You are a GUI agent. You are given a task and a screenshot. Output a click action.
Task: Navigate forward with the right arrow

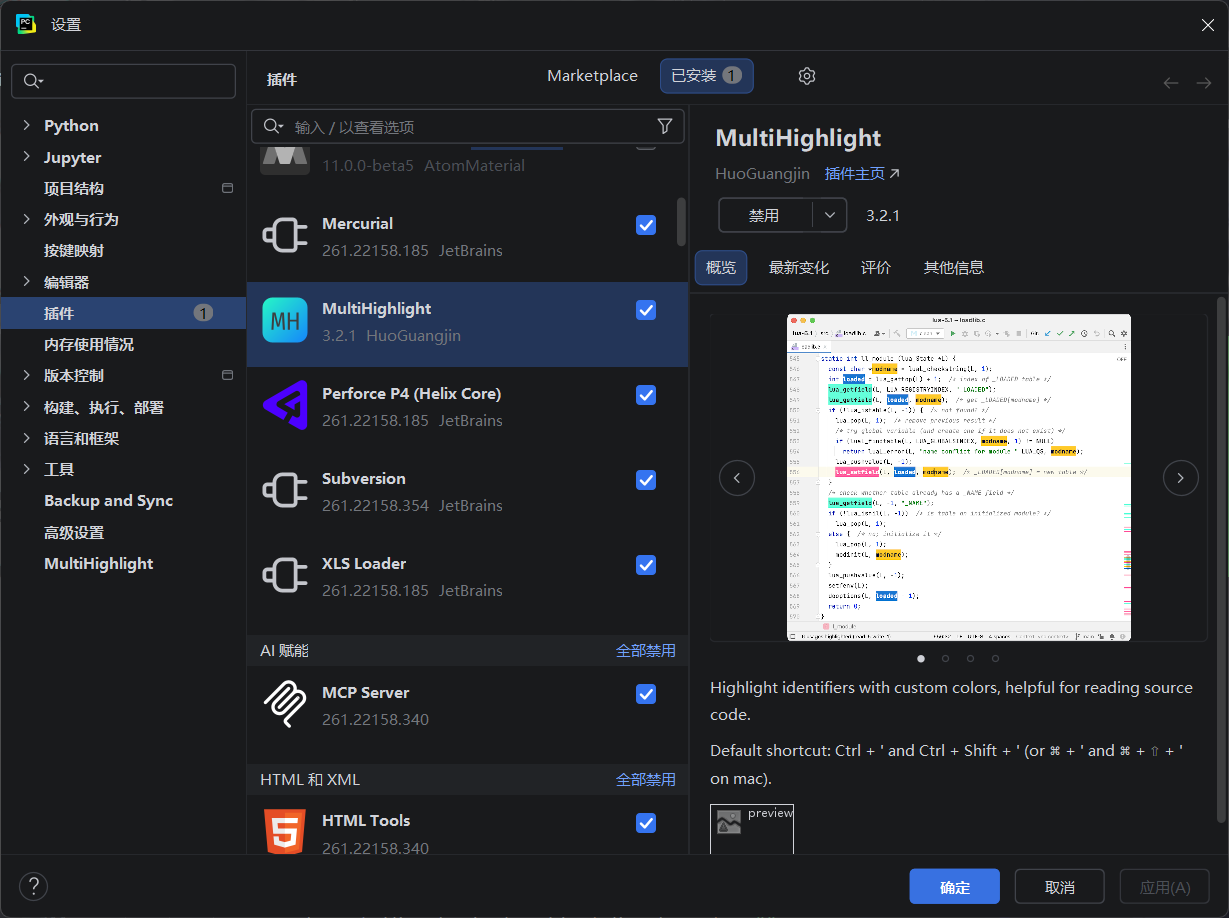pyautogui.click(x=1204, y=83)
